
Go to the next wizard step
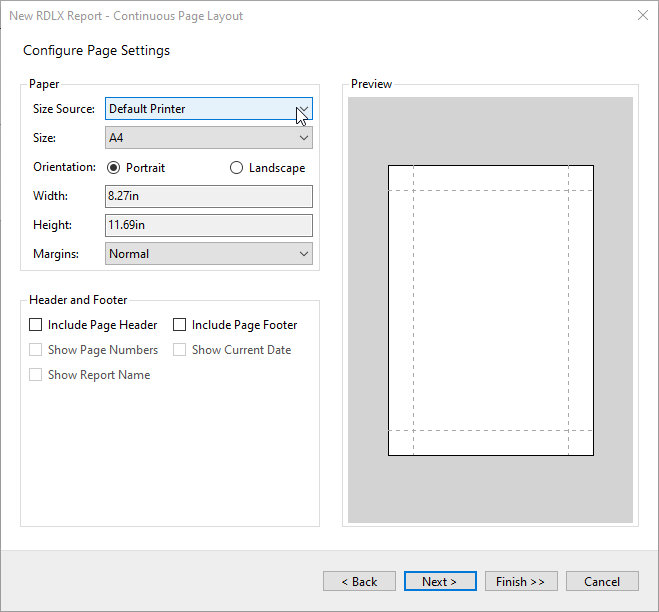coord(440,581)
